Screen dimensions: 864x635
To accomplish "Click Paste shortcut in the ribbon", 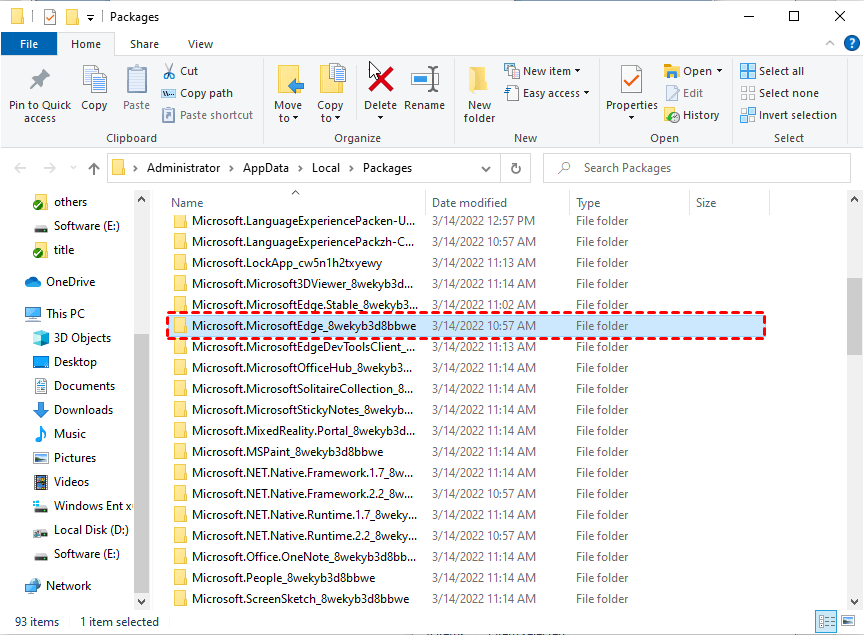I will (207, 115).
